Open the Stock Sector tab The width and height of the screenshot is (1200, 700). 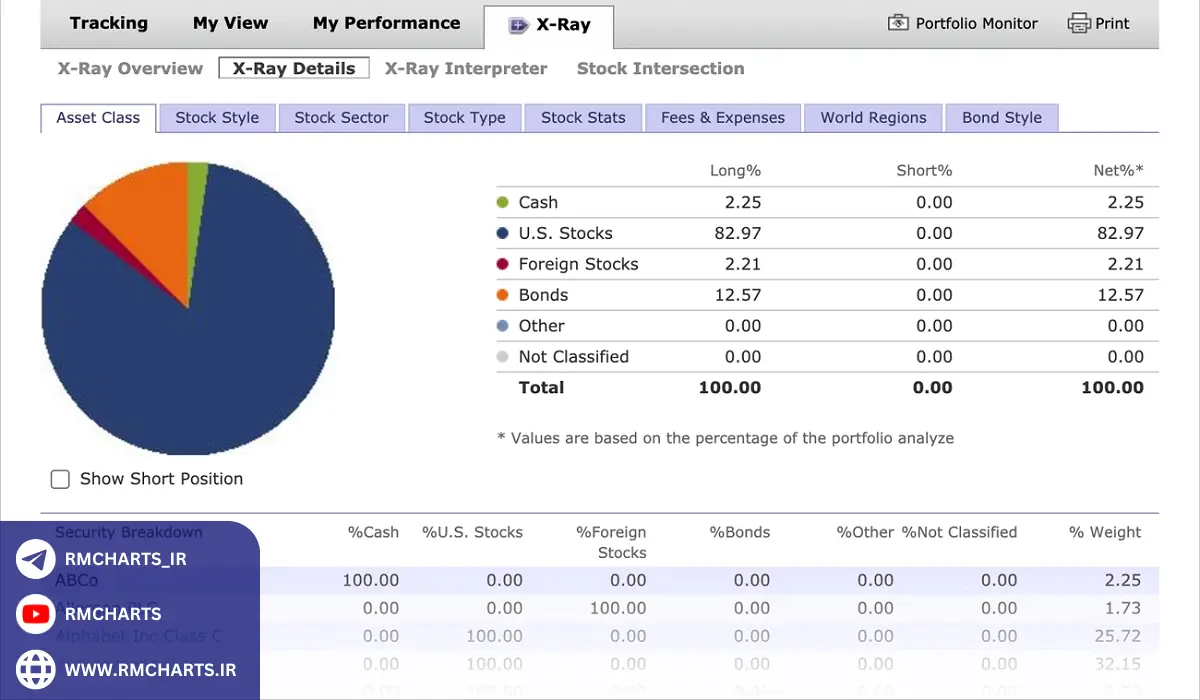click(x=341, y=118)
